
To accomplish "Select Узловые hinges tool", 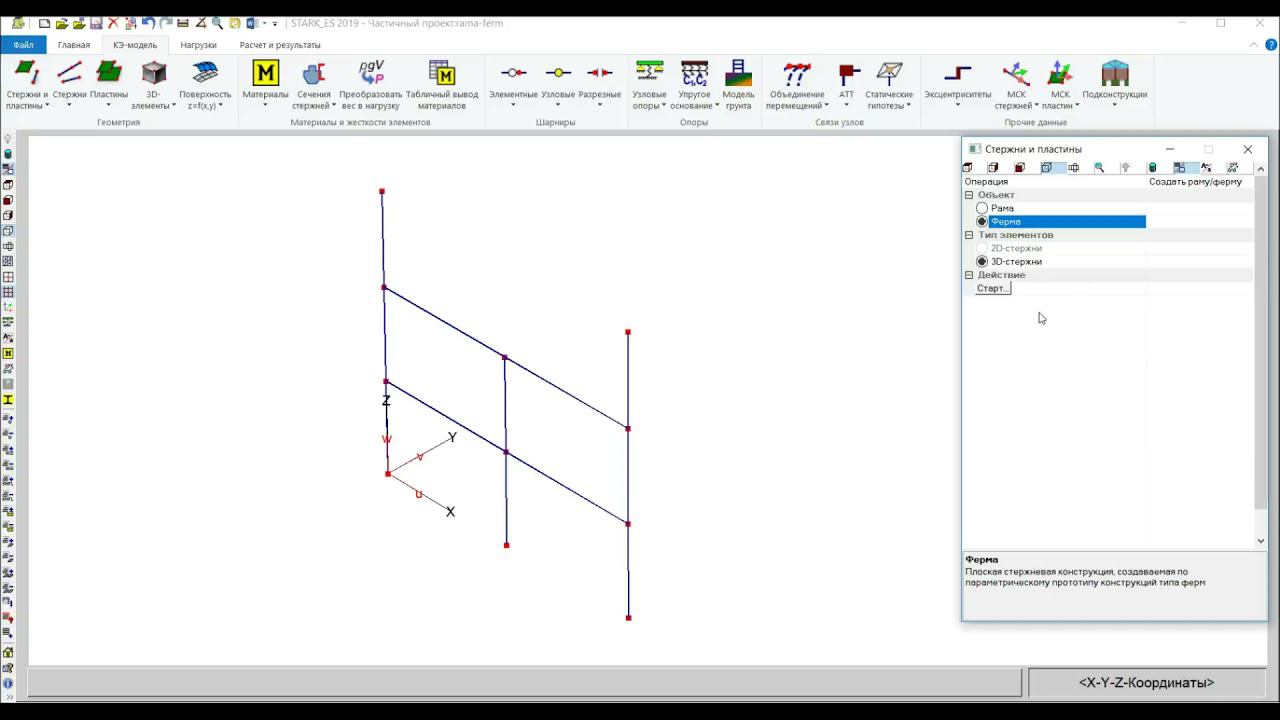I will (558, 85).
